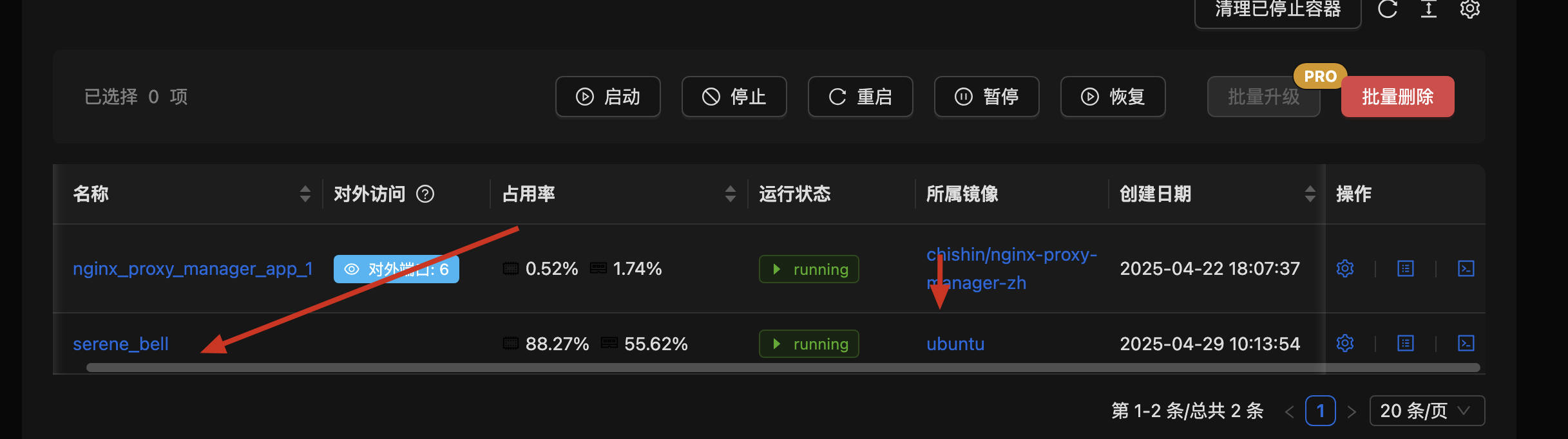Sort table by 占用率 column
This screenshot has height=439, width=1568.
(x=730, y=194)
